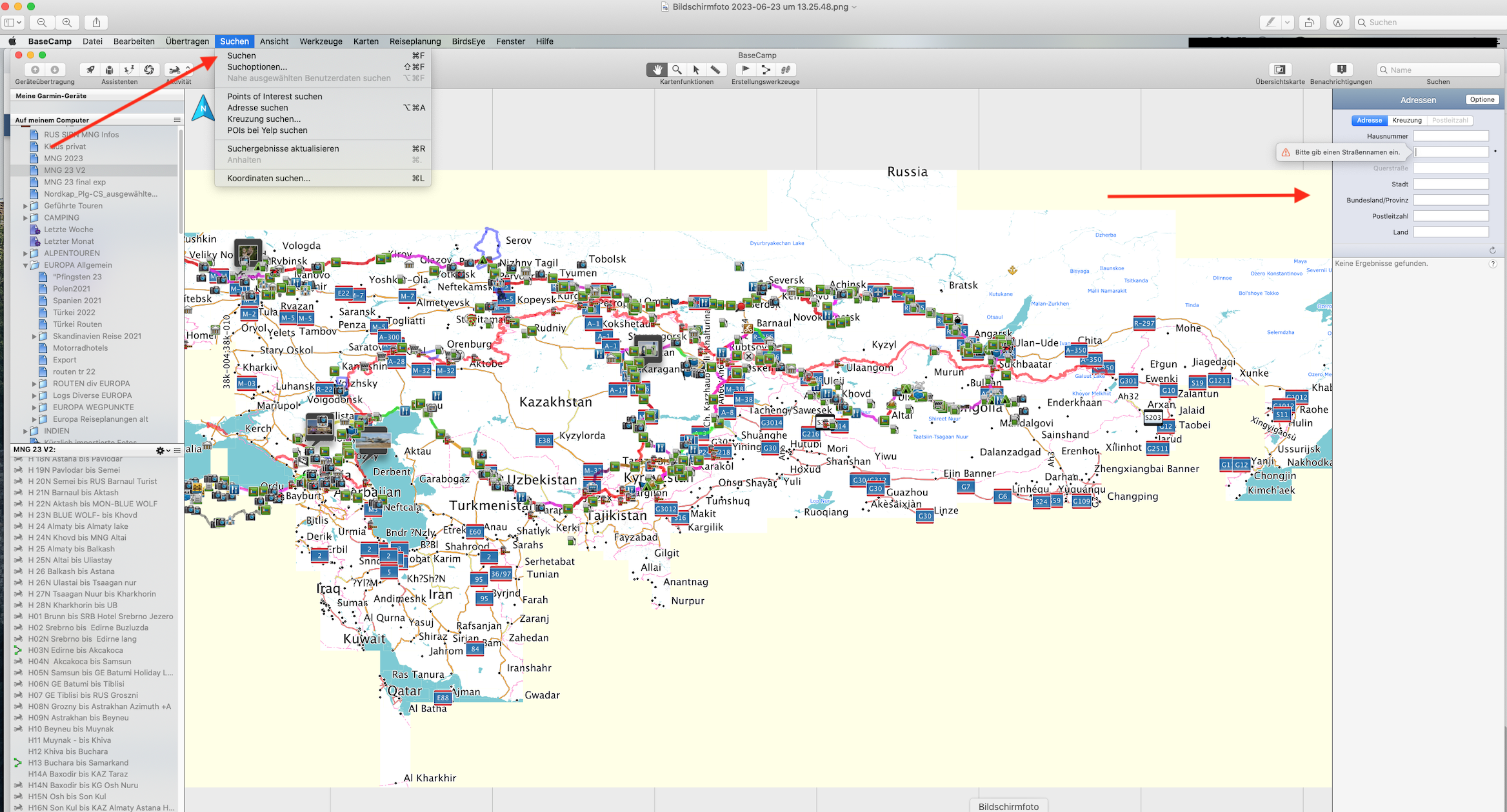Open the Ansicht menu
Image resolution: width=1507 pixels, height=812 pixels.
[274, 41]
